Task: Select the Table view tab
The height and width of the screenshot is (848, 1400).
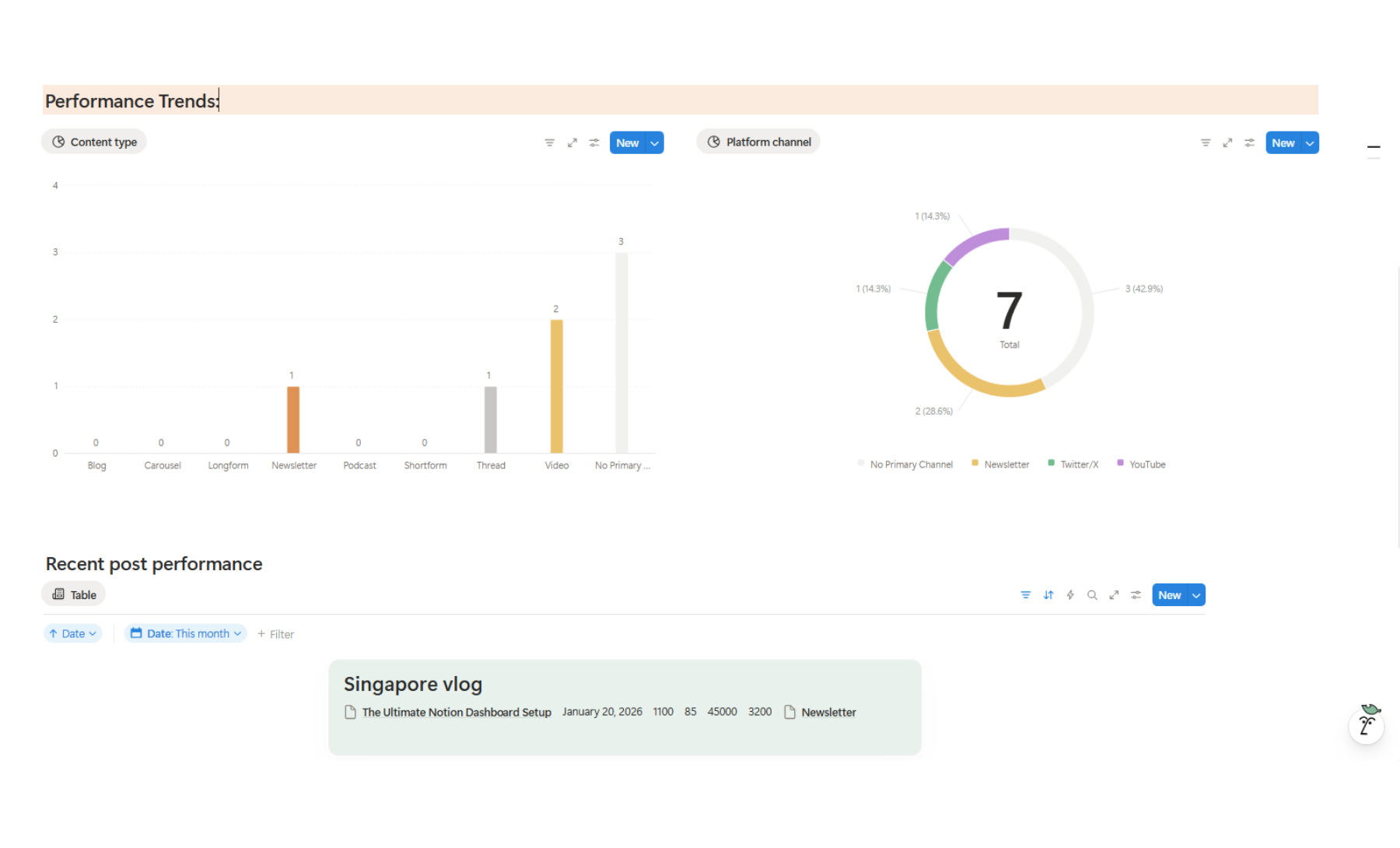Action: click(x=74, y=595)
